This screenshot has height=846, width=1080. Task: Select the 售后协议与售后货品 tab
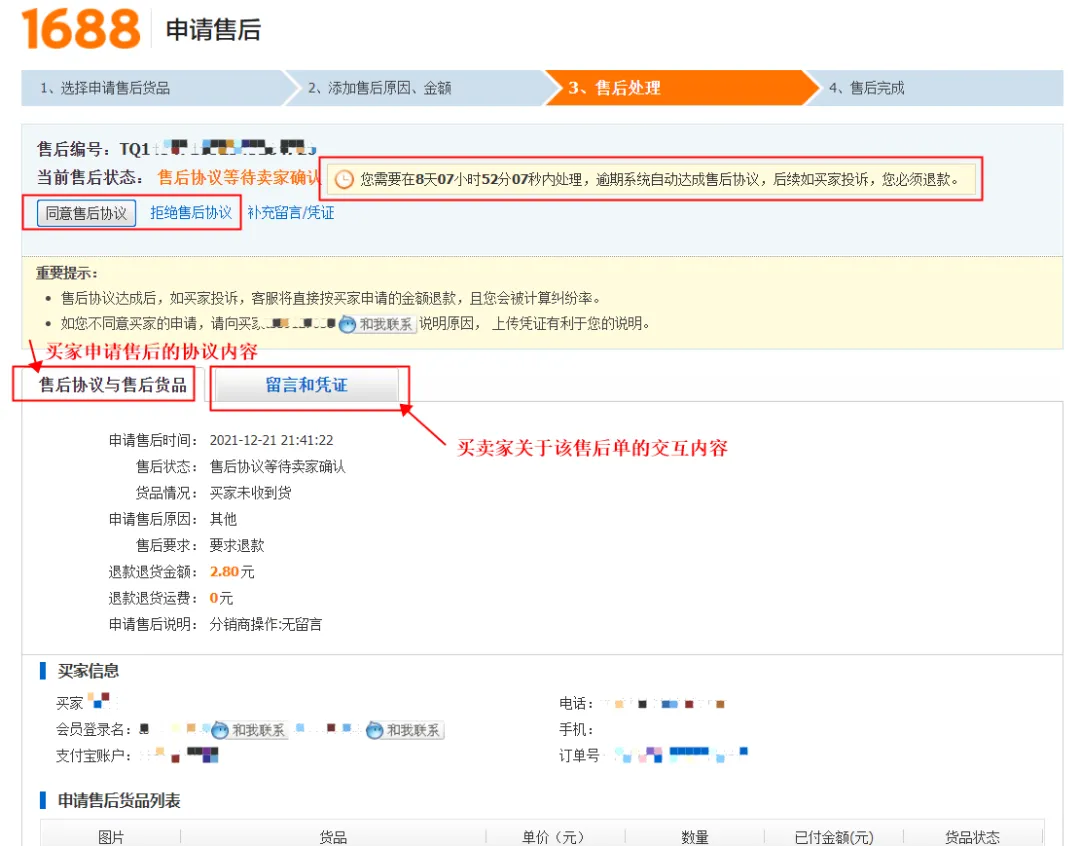113,385
